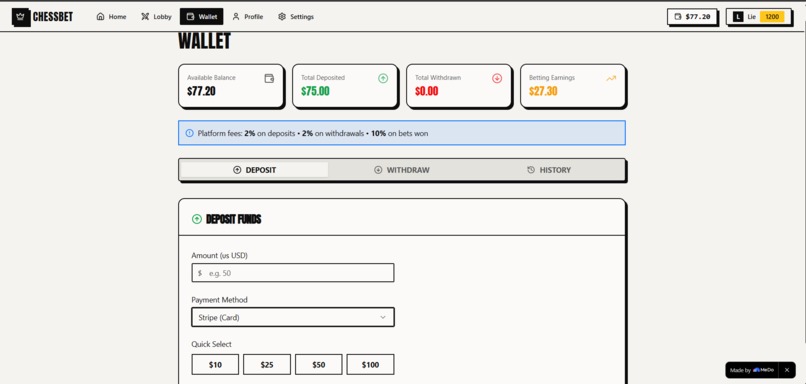The width and height of the screenshot is (806, 384).
Task: Open the Home page
Action: point(111,16)
